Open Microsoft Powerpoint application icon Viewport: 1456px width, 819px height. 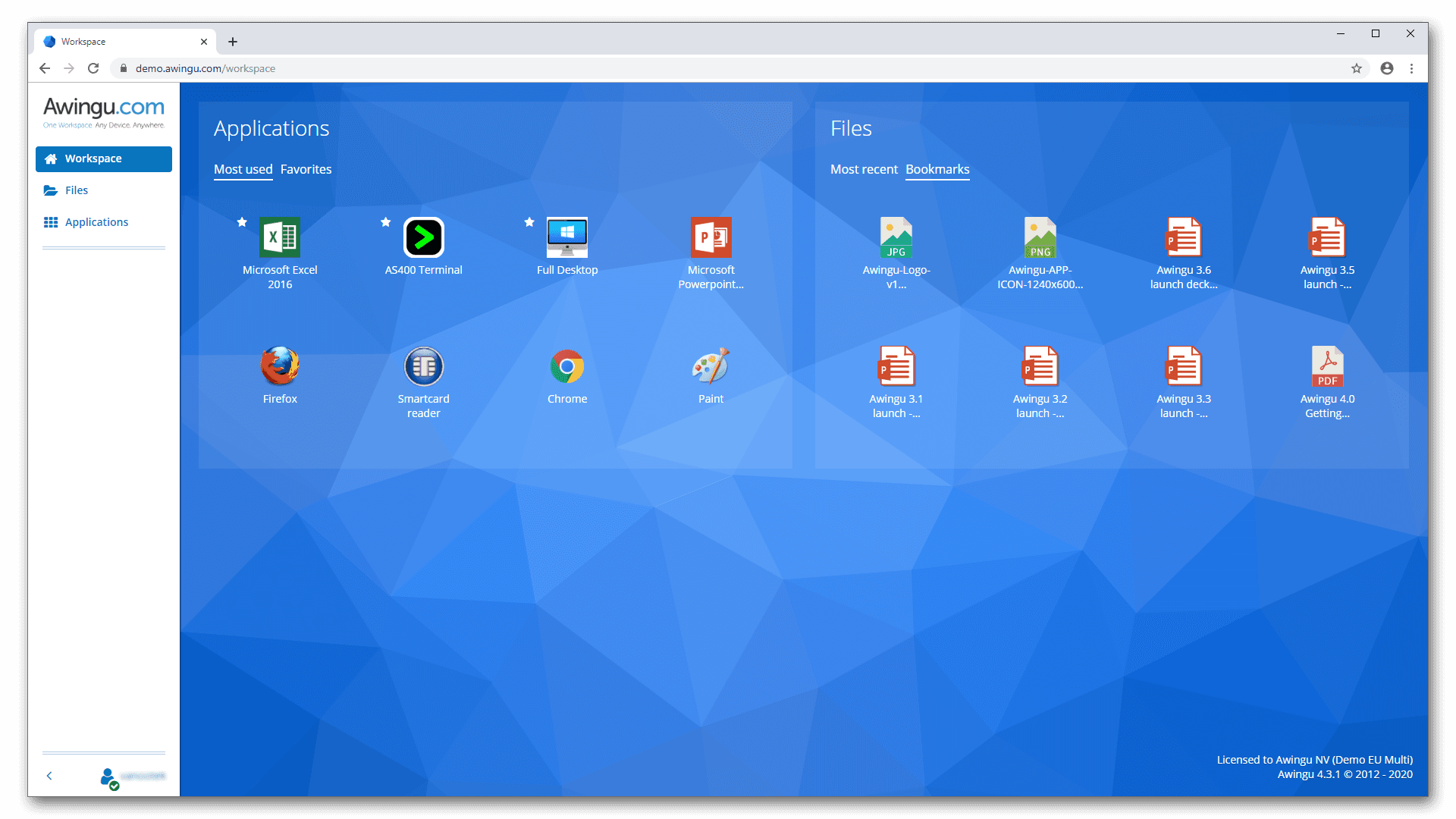(x=711, y=238)
